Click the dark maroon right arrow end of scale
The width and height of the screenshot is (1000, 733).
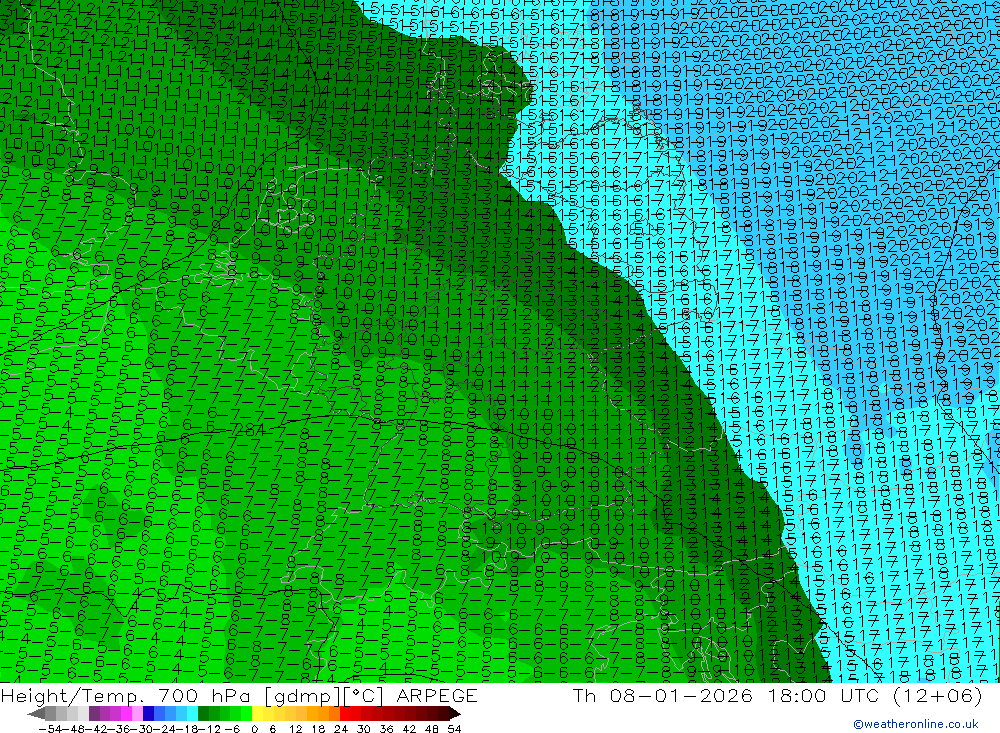click(453, 713)
